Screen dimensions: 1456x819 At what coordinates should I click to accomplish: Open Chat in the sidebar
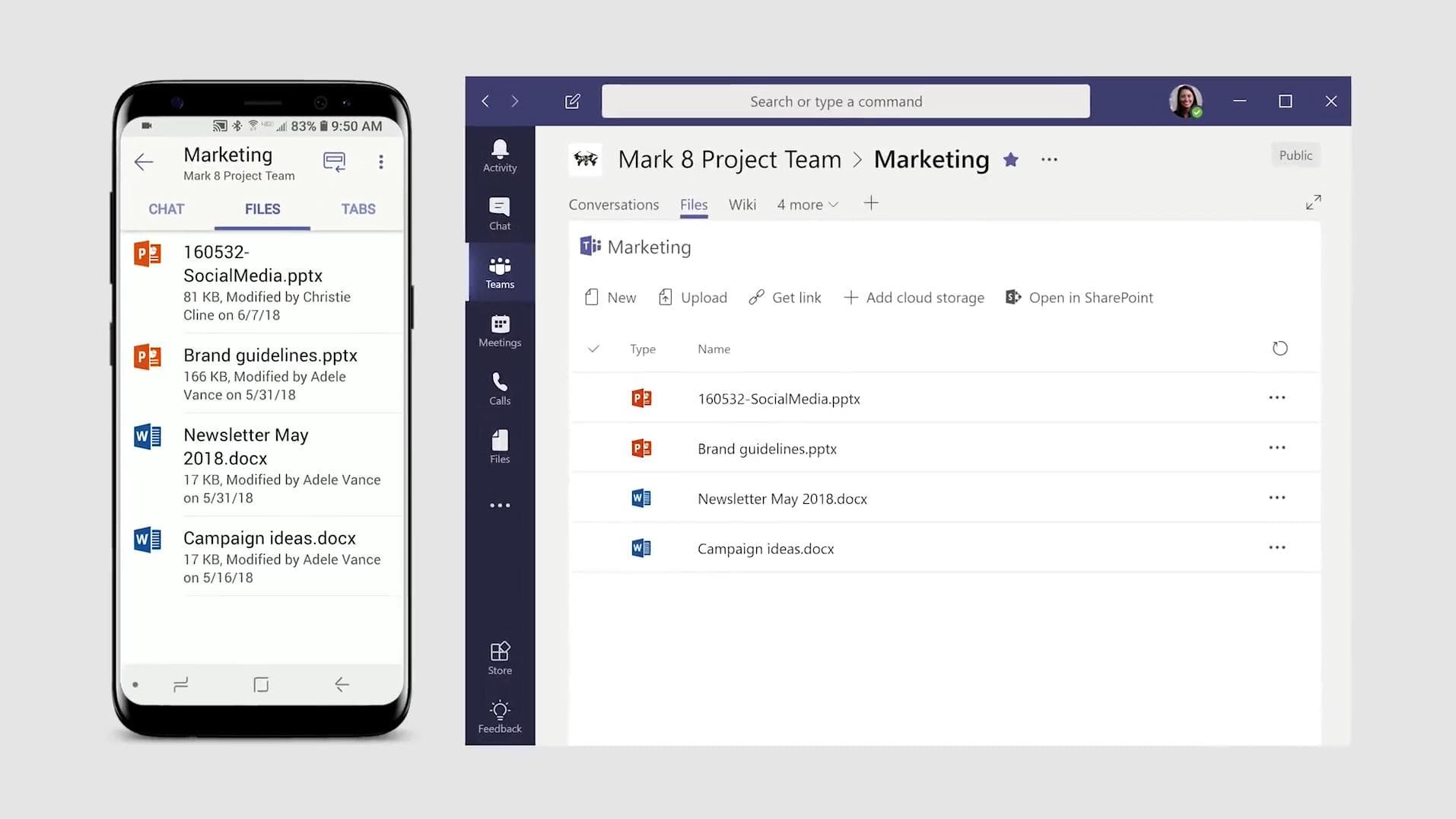500,214
